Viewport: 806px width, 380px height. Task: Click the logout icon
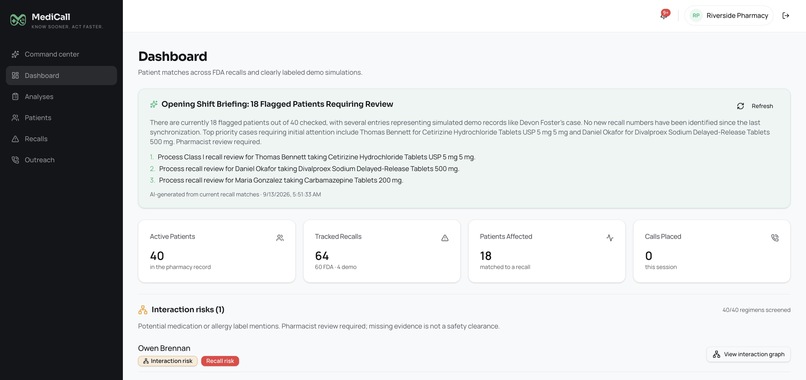coord(785,15)
